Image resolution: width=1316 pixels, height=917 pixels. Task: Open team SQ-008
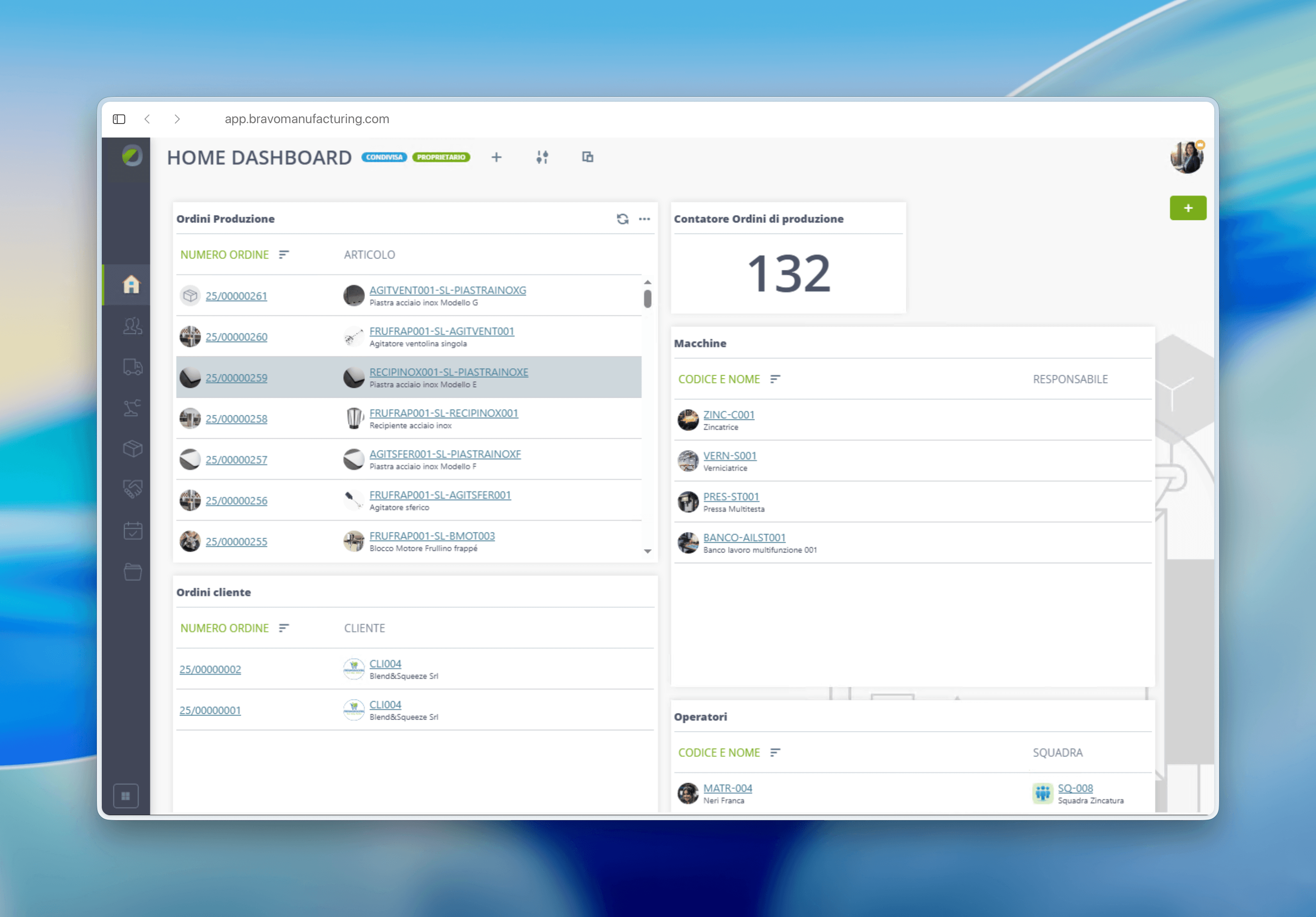click(x=1075, y=788)
